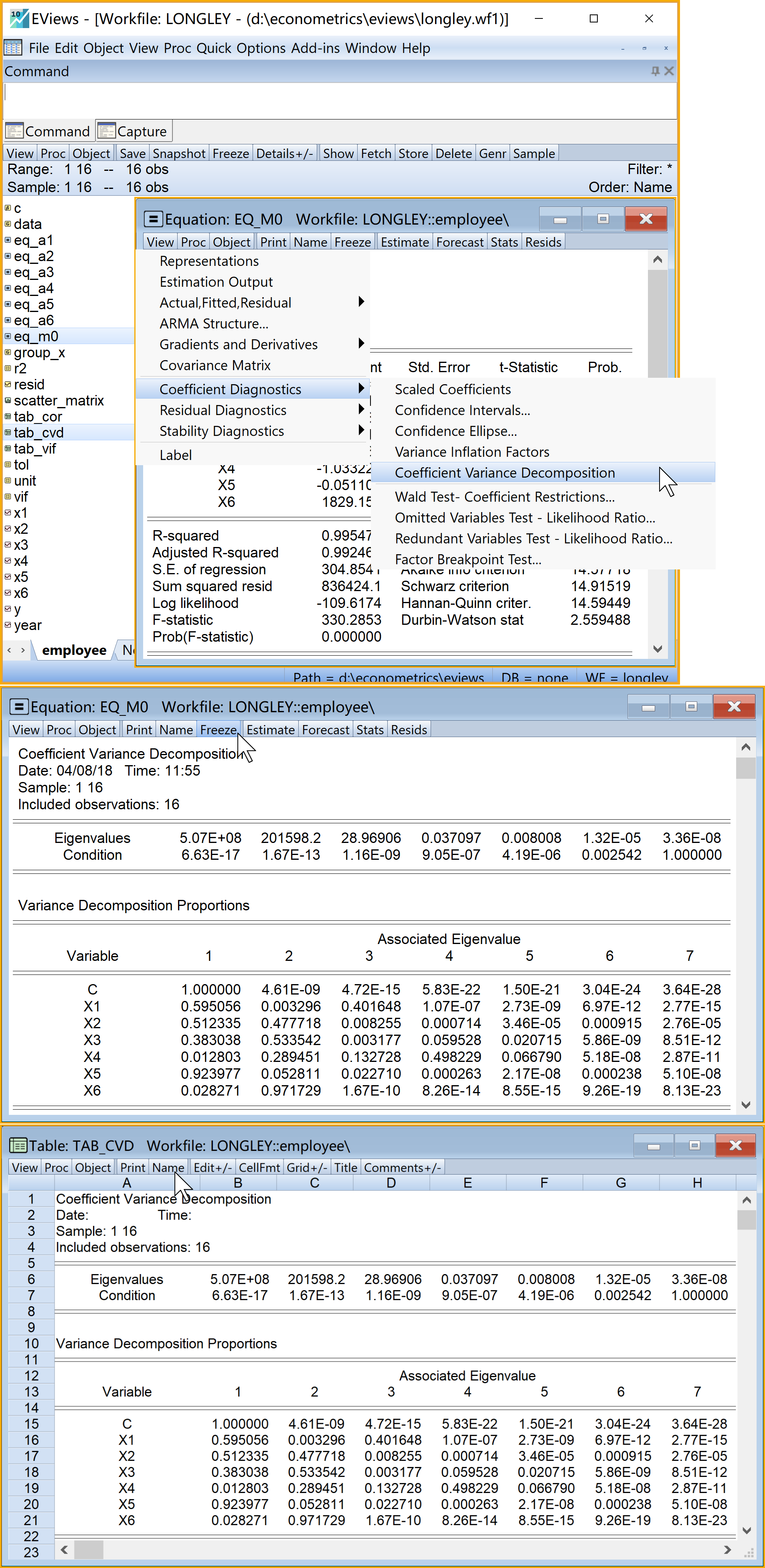Click the Capture tab icon

pos(107,131)
